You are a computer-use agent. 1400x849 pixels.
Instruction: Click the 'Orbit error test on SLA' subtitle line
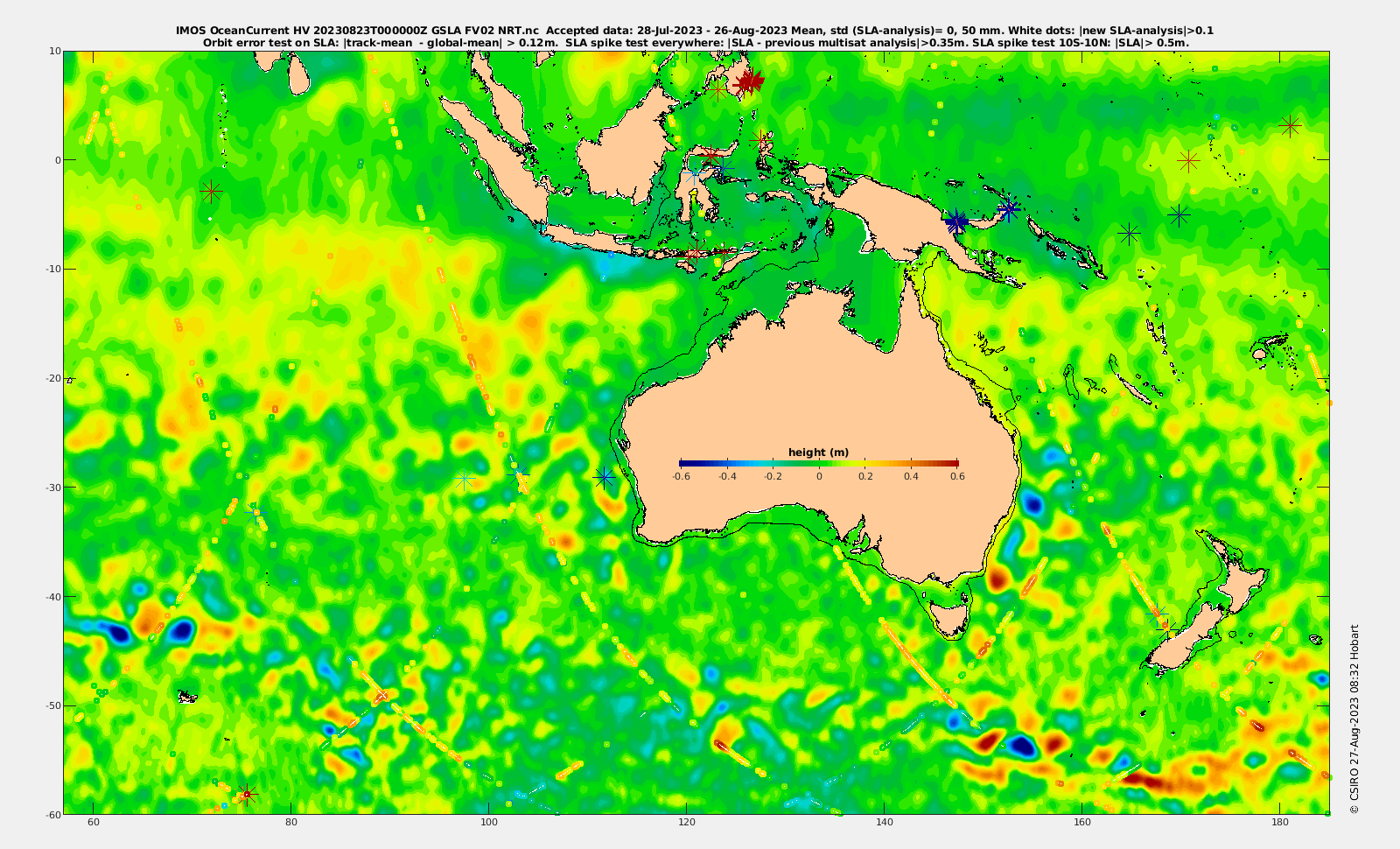tap(696, 42)
